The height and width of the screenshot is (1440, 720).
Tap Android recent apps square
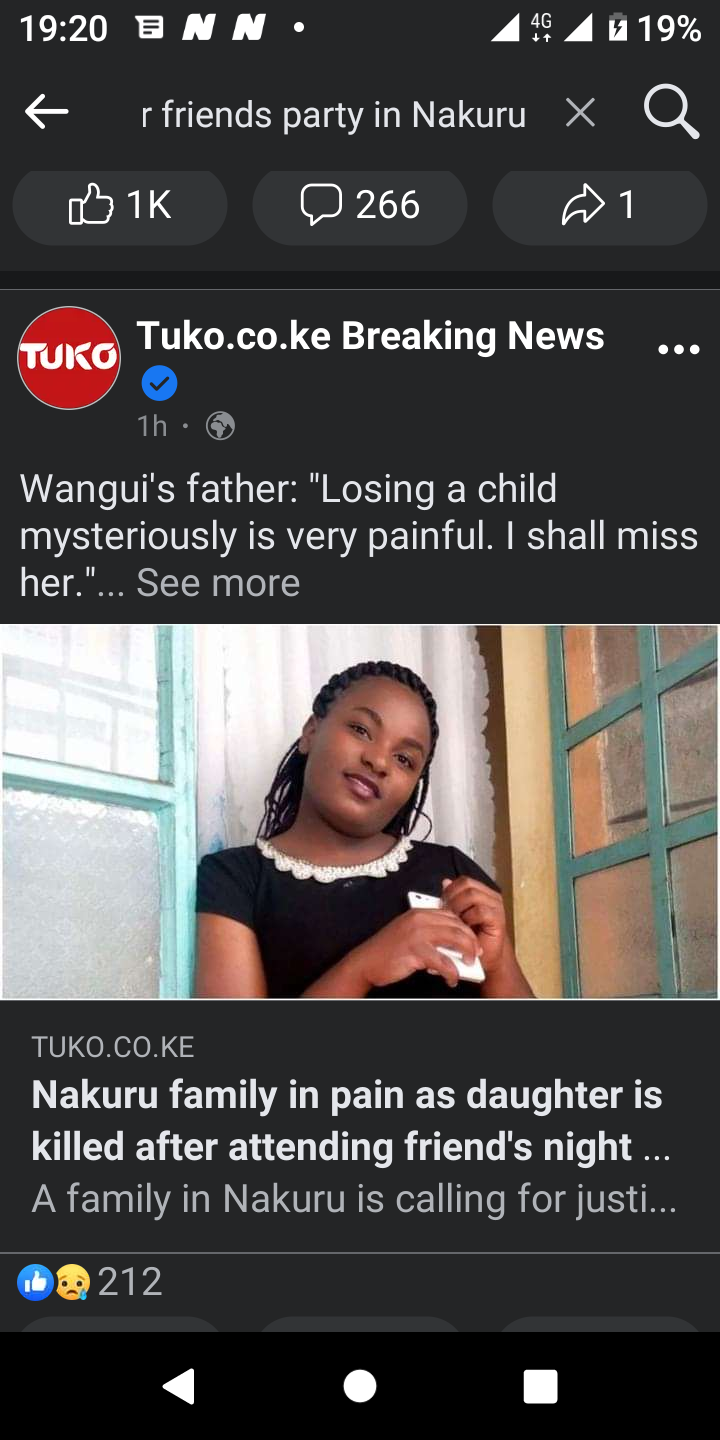click(540, 1387)
